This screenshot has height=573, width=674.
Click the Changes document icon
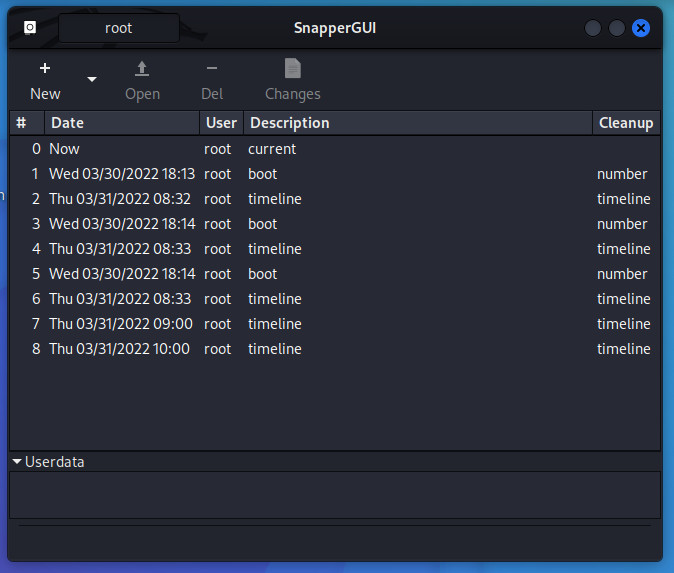[x=293, y=68]
